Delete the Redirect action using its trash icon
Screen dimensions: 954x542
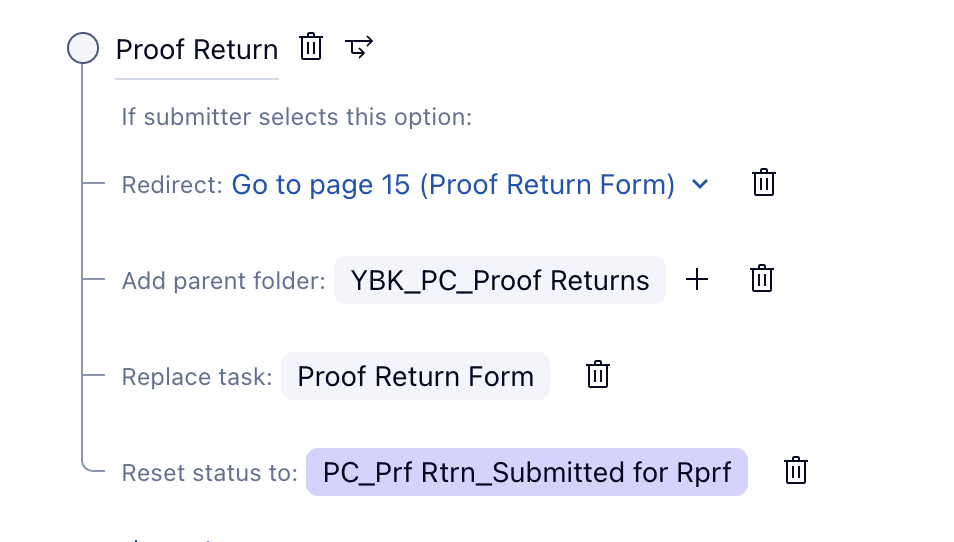[x=764, y=183]
